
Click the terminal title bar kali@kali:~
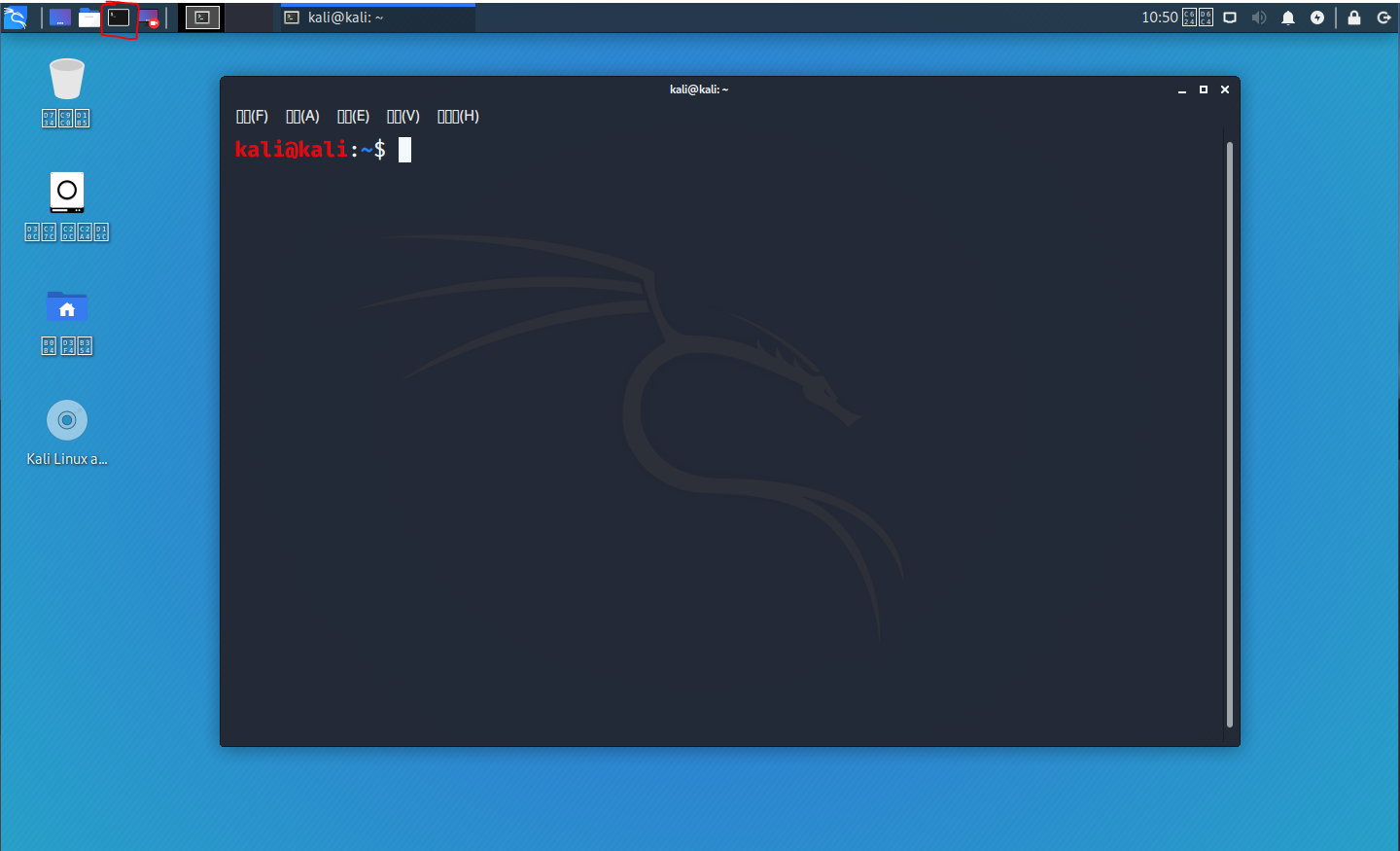(698, 89)
